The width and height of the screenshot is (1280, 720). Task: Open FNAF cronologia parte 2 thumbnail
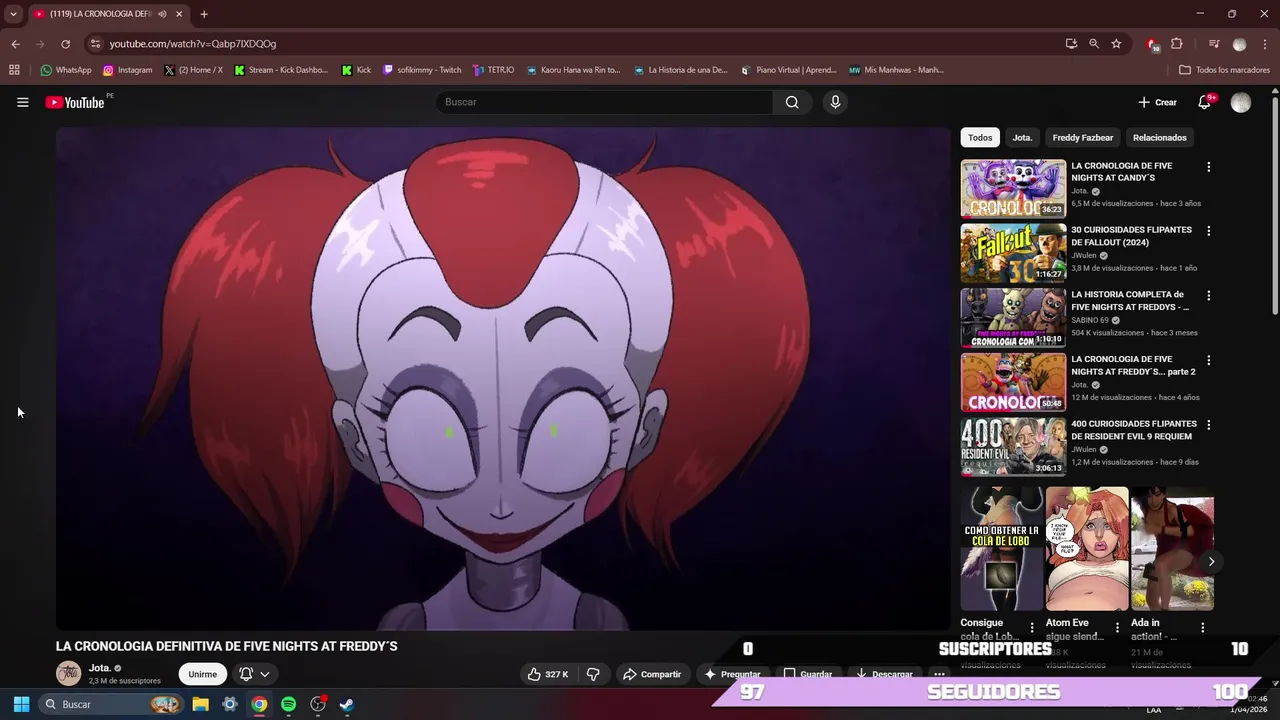point(1013,382)
